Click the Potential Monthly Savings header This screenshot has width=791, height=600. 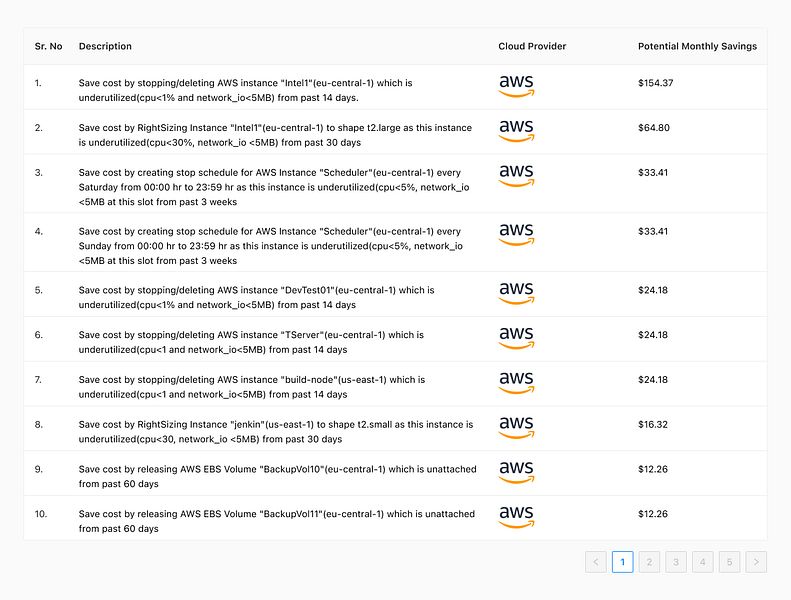tap(697, 46)
